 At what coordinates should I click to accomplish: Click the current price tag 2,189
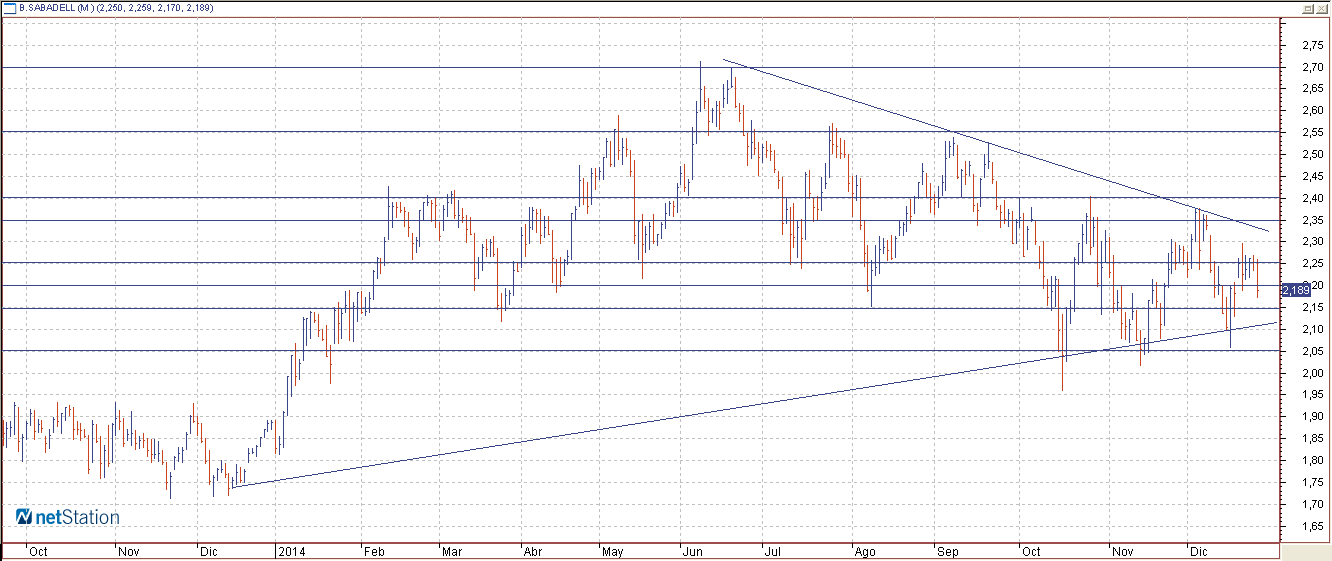coord(1295,289)
